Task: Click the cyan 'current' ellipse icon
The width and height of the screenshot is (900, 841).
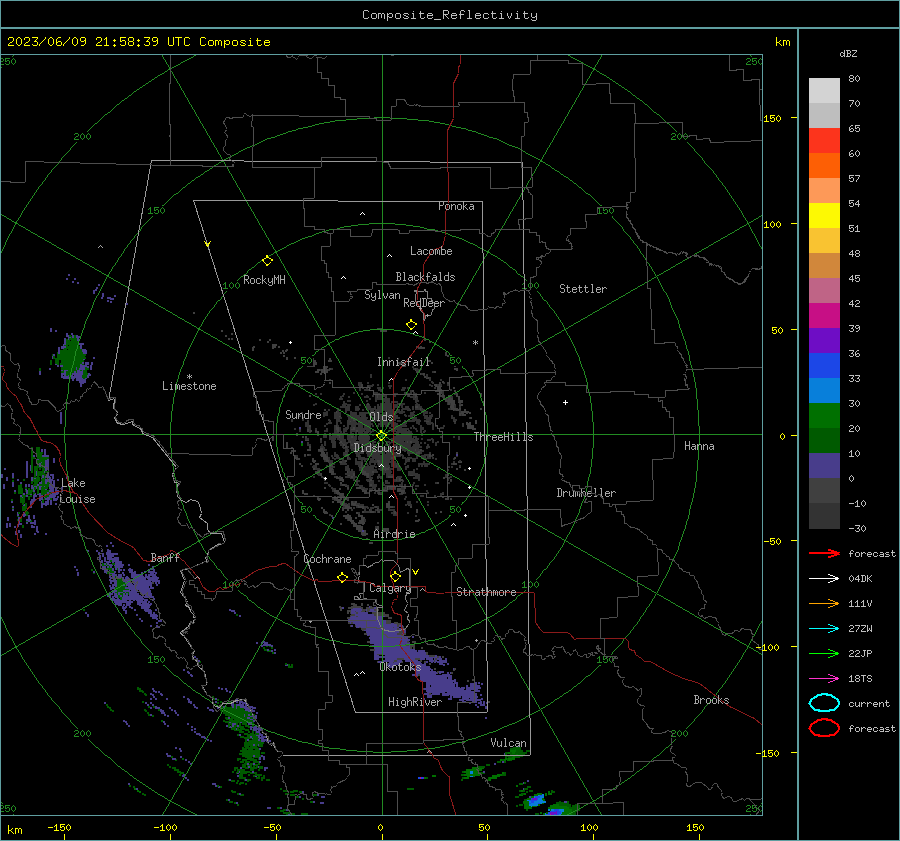Action: click(824, 703)
